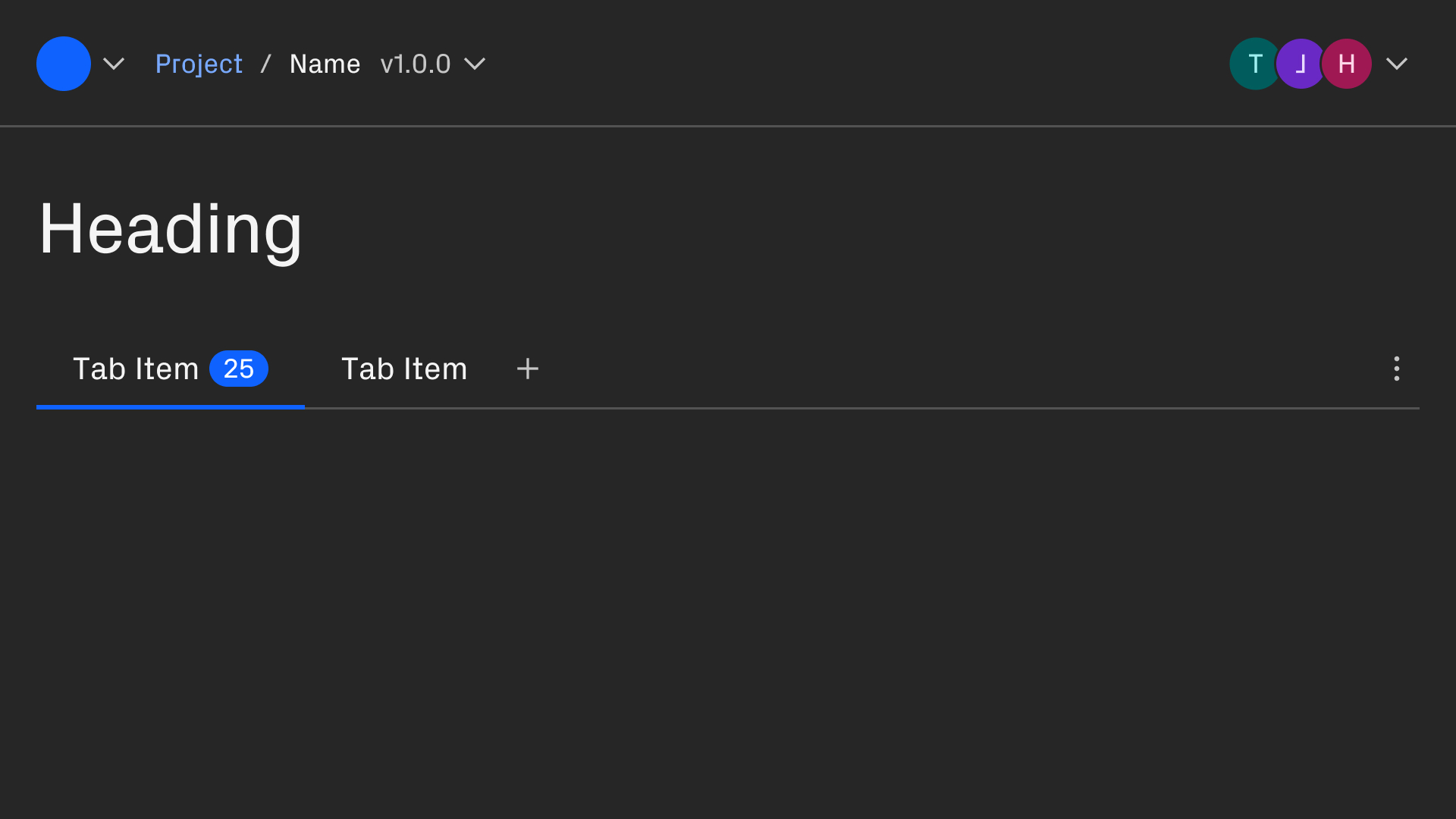Screen dimensions: 1456x819
Task: Add a new tab with plus icon
Action: click(528, 369)
